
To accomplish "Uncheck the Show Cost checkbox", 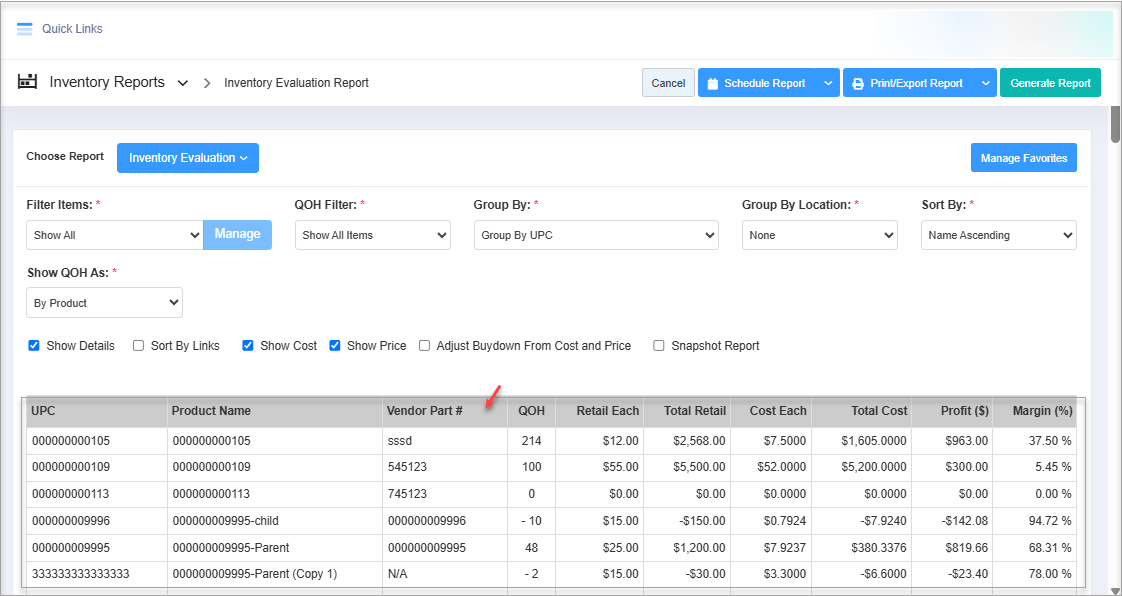I will (248, 346).
